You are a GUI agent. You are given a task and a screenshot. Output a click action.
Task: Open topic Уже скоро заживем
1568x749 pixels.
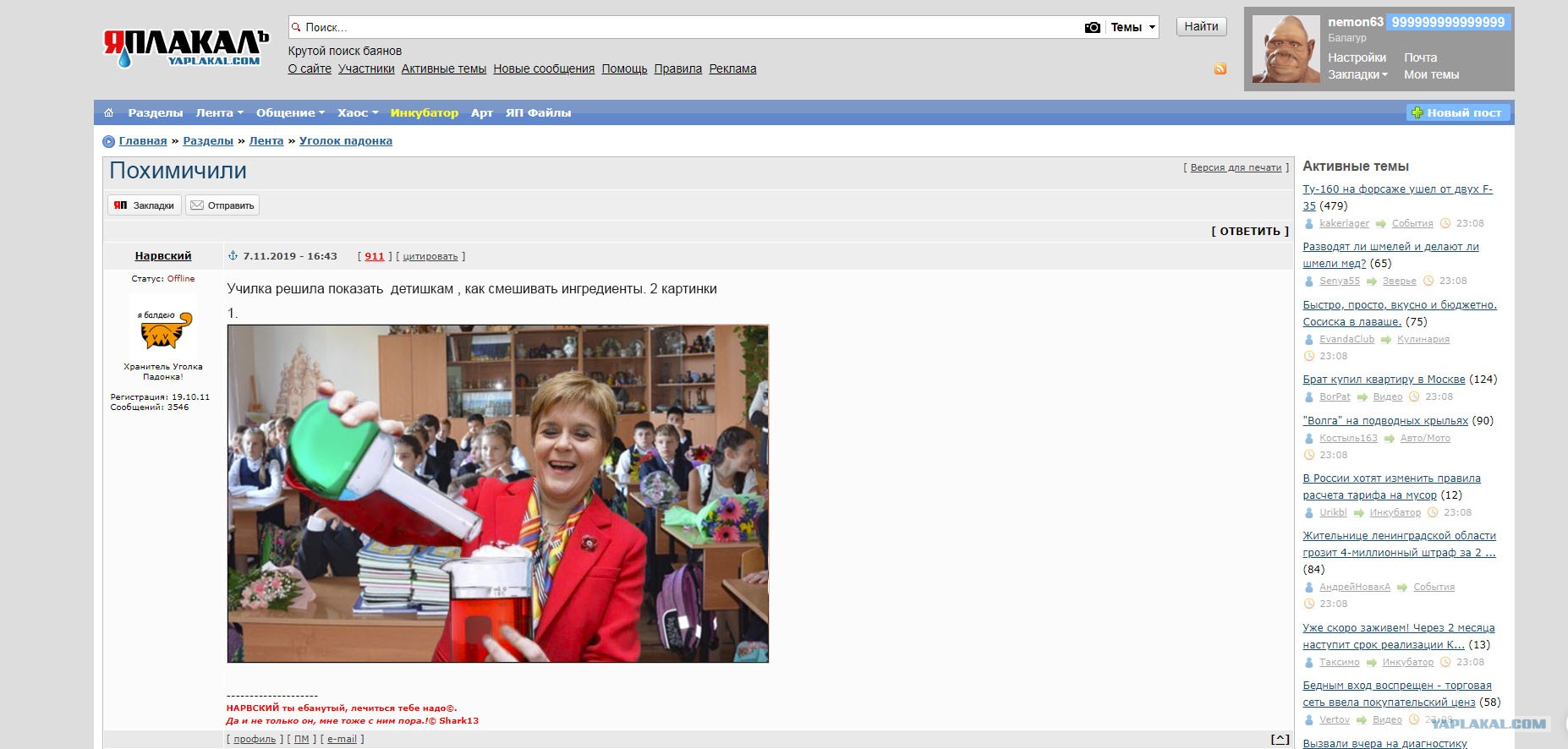coord(1399,636)
